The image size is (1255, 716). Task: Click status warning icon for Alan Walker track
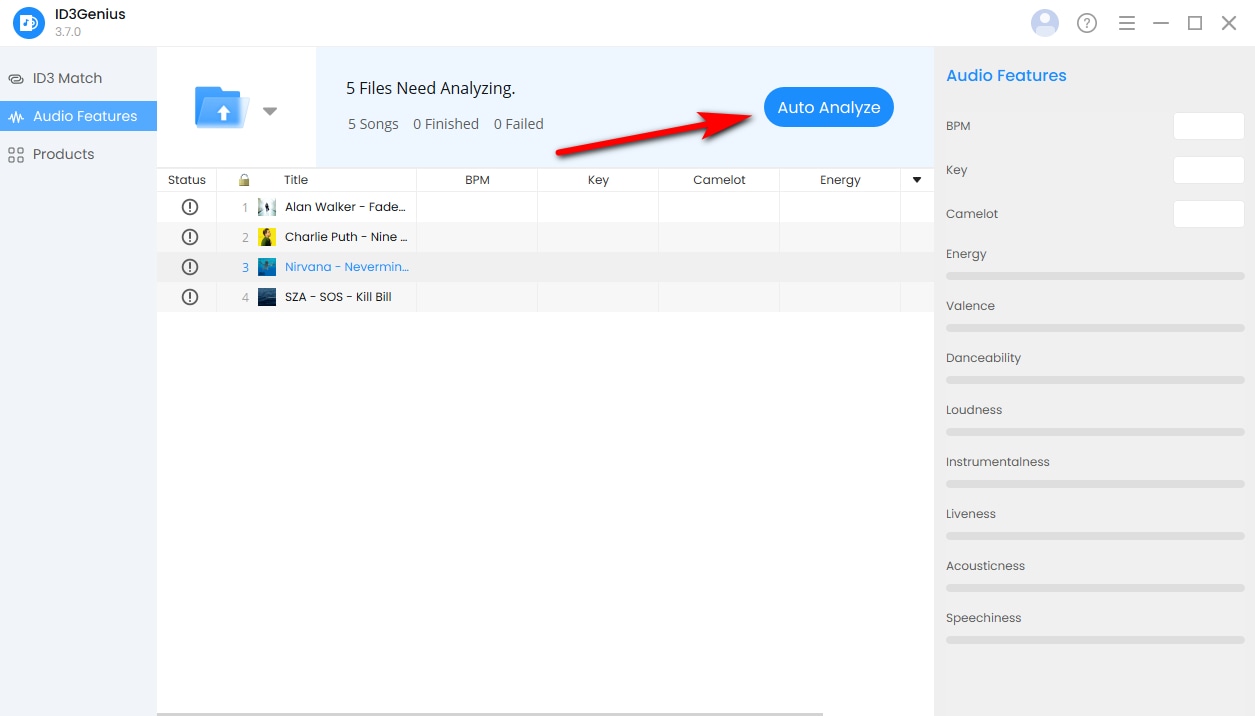[x=190, y=207]
